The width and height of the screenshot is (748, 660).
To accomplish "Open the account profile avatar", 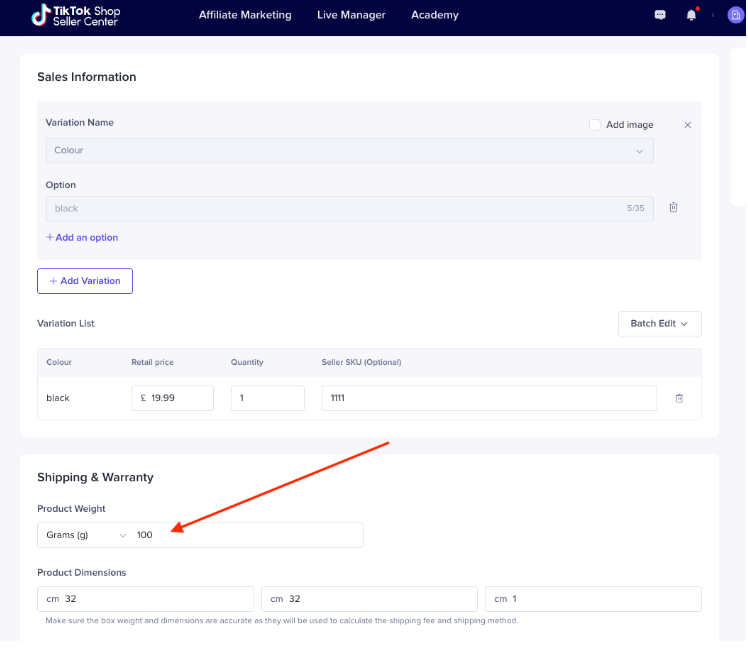I will pyautogui.click(x=735, y=15).
